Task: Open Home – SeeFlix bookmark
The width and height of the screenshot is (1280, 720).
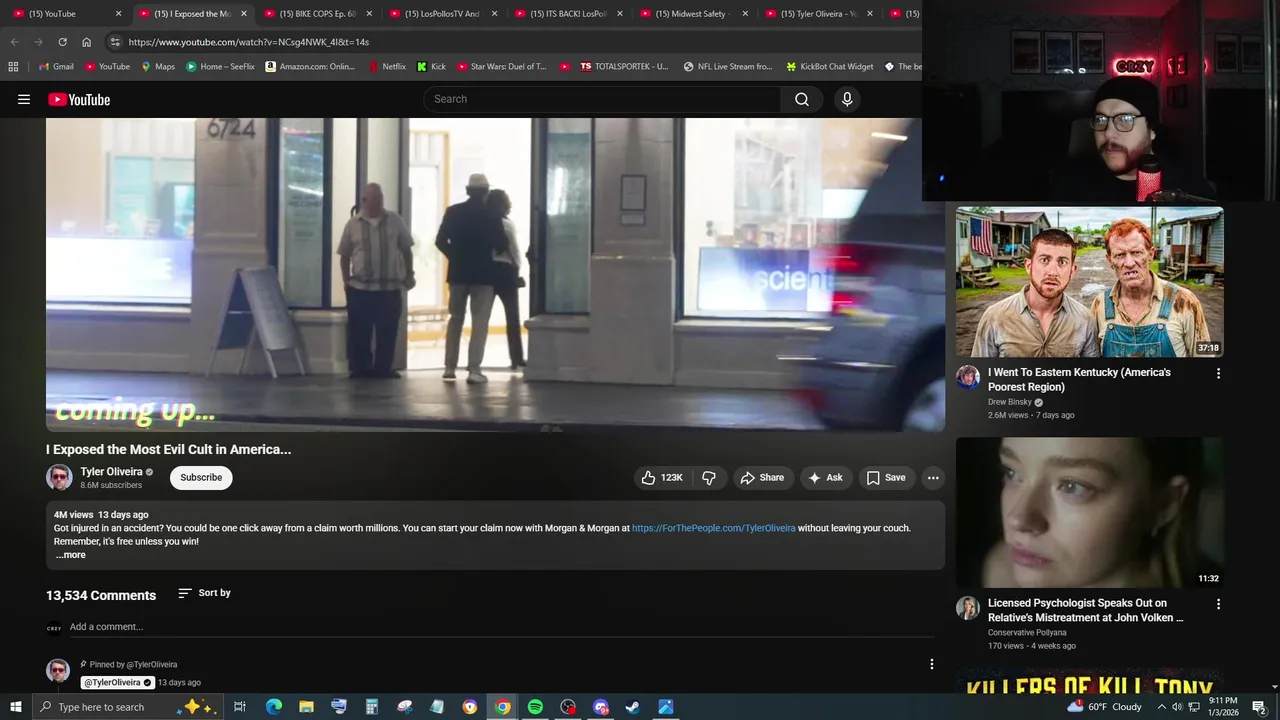Action: click(220, 67)
